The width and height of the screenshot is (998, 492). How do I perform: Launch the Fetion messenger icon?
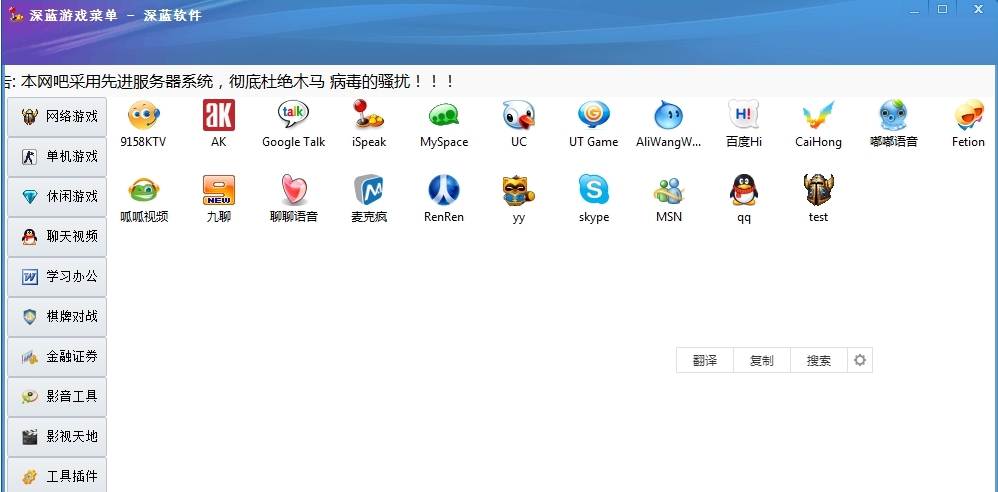[969, 115]
